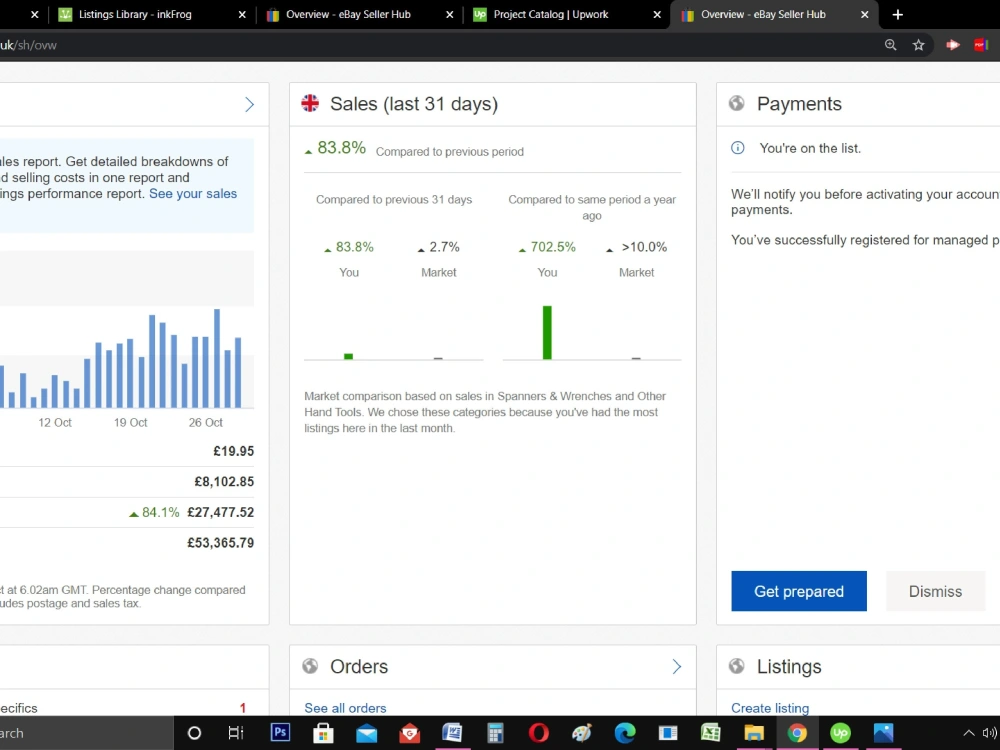Click the globe icon beside Payments

pos(737,103)
